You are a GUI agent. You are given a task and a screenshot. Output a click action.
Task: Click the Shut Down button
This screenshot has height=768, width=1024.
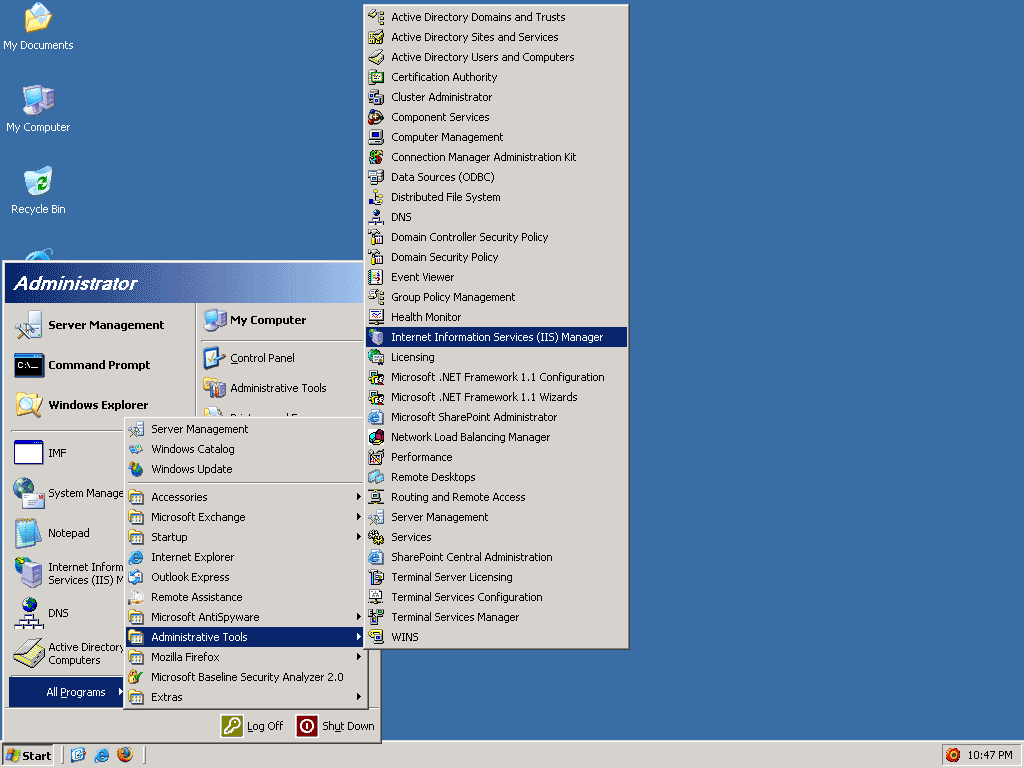tap(336, 726)
